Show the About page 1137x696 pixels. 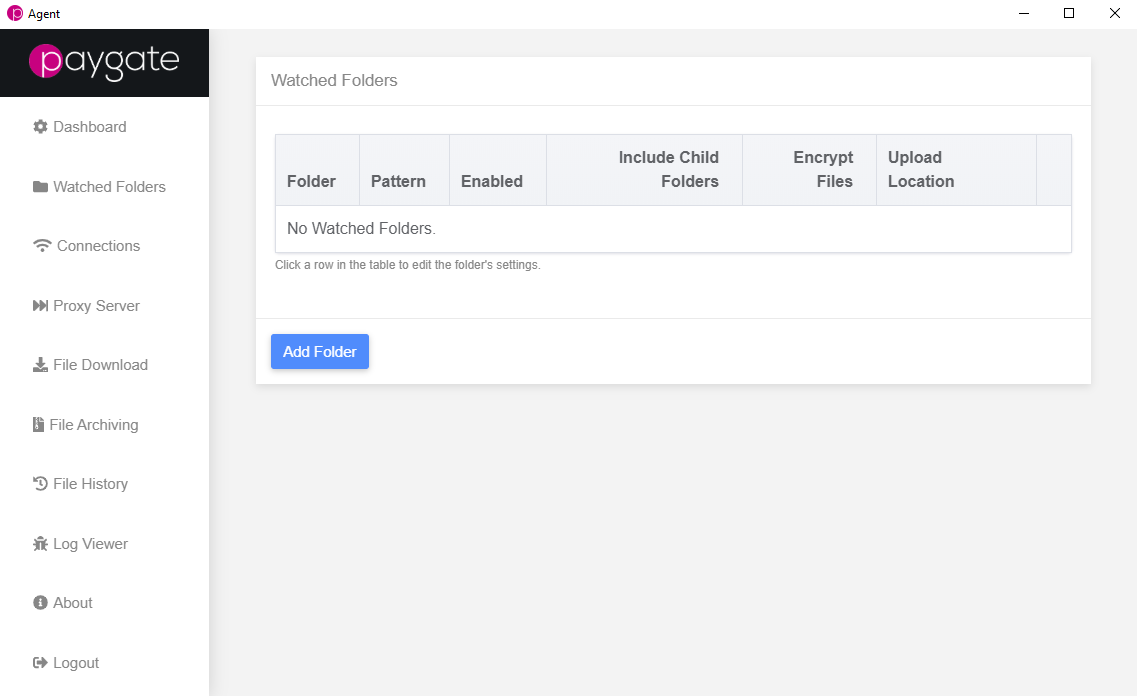[62, 603]
